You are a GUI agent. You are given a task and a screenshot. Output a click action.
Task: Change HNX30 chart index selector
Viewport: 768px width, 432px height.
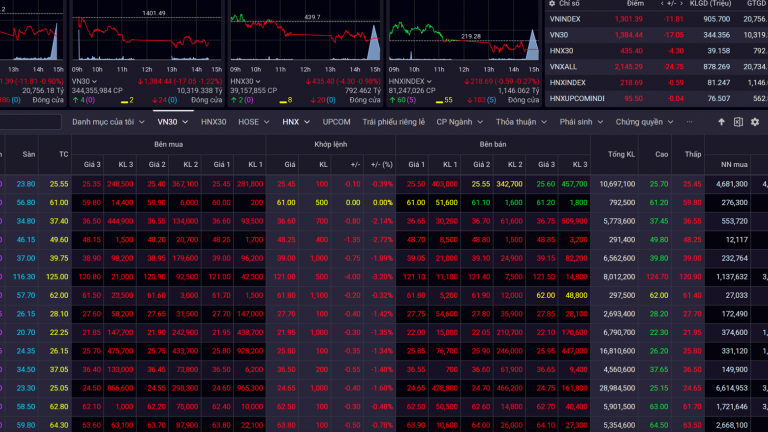click(x=245, y=81)
